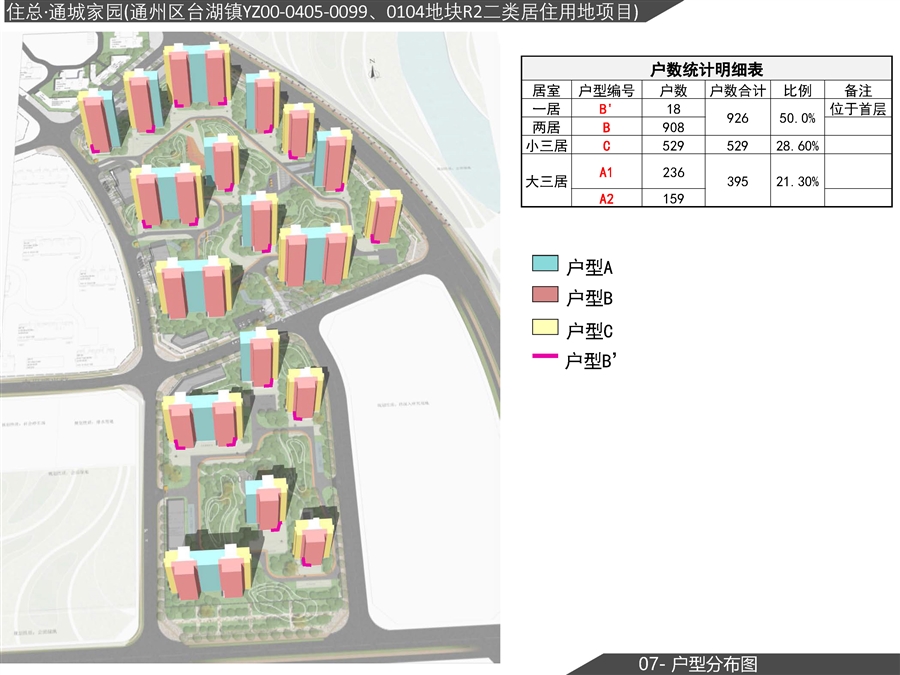The image size is (900, 675).
Task: Click the 比例 value 50.0%
Action: tap(797, 118)
